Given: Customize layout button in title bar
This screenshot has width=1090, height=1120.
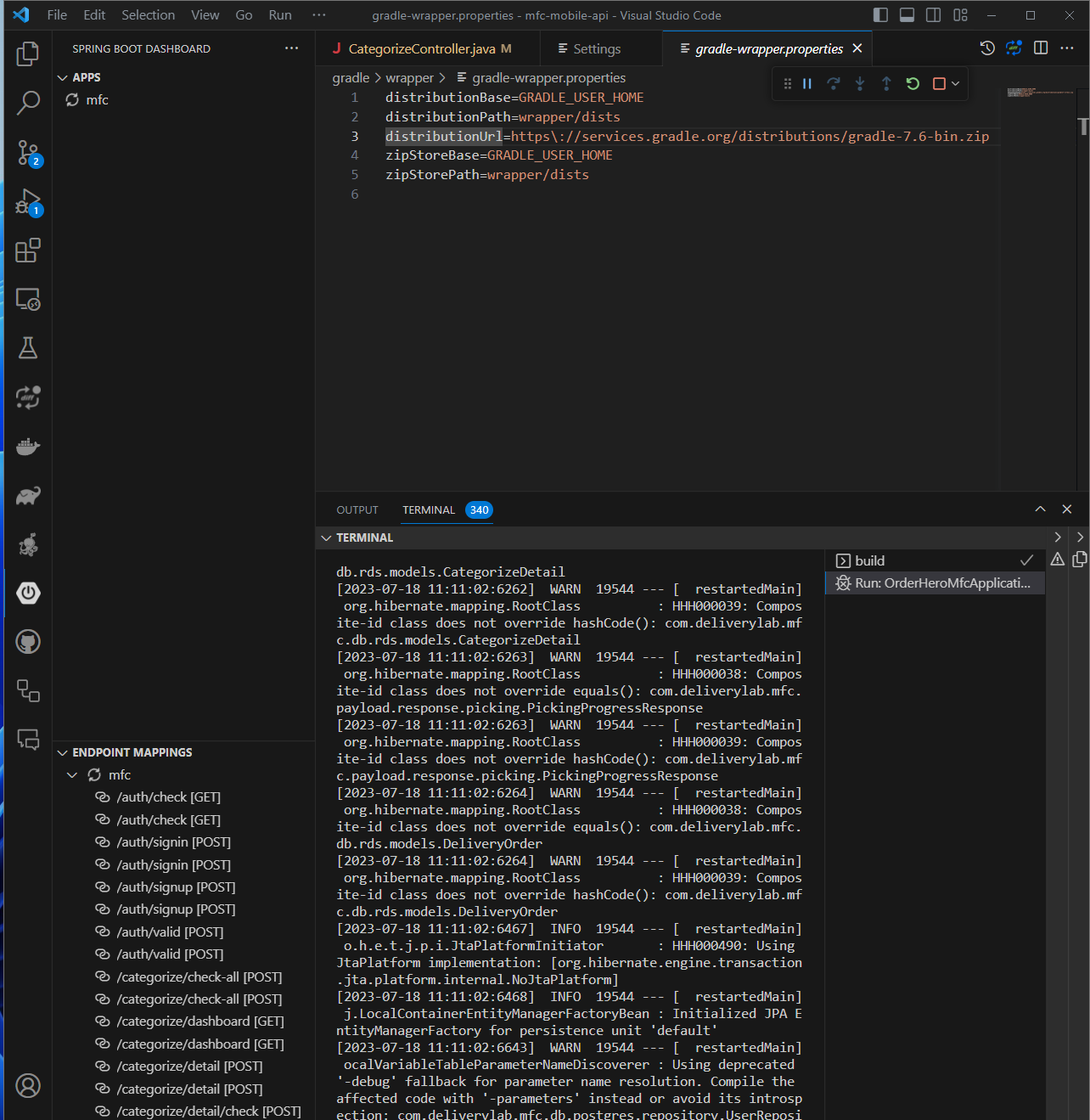Looking at the screenshot, I should coord(960,15).
